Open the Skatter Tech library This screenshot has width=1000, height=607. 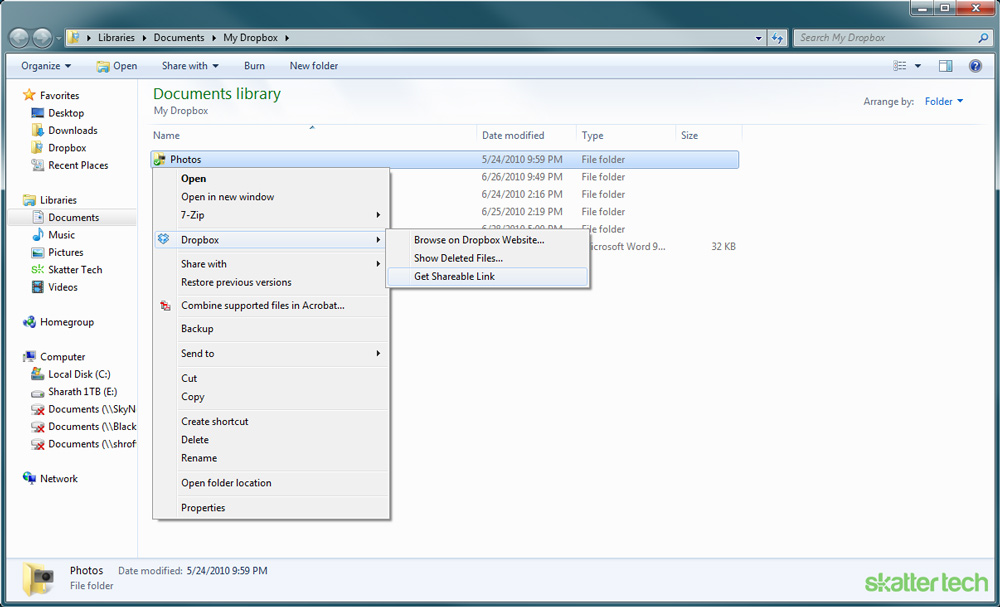click(x=76, y=269)
